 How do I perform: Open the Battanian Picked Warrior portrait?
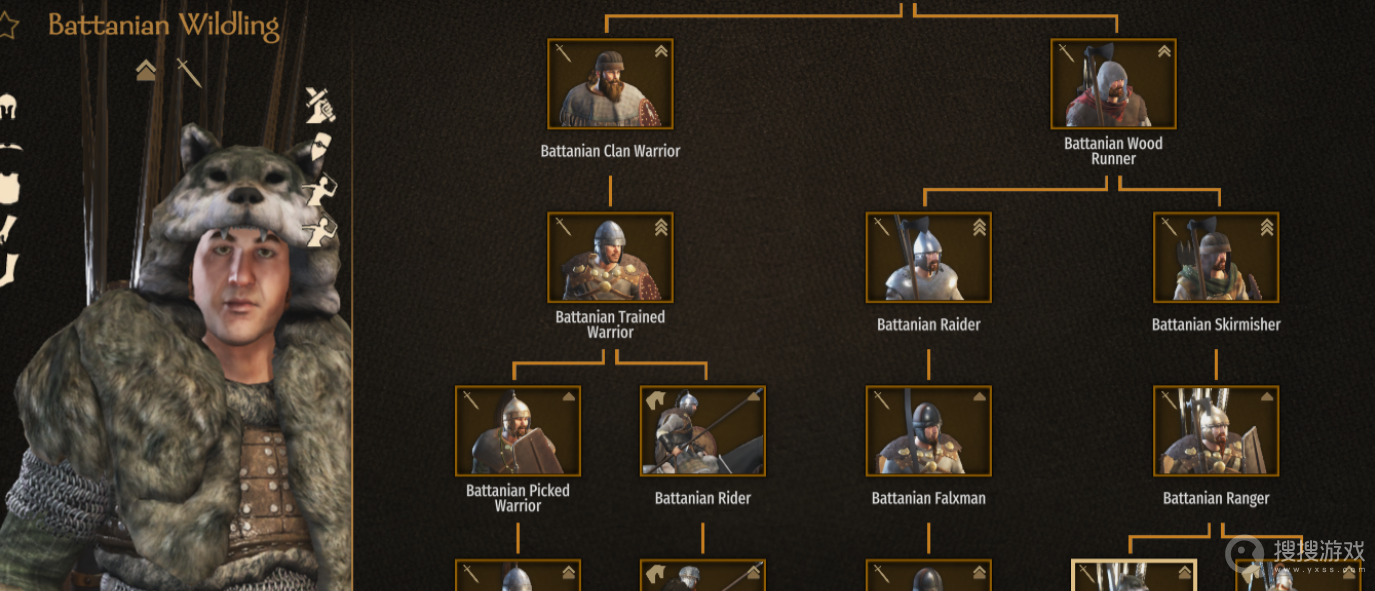point(518,431)
